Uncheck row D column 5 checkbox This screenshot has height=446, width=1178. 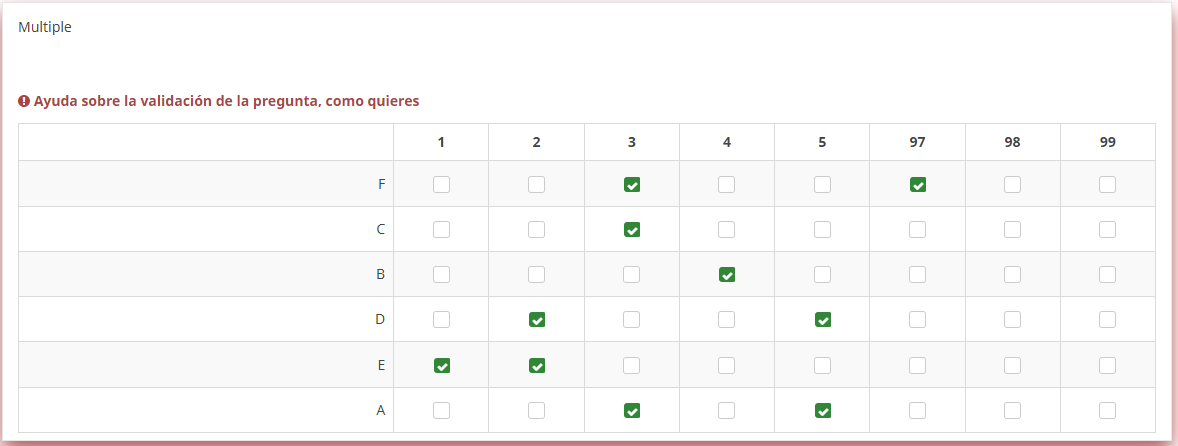(822, 320)
